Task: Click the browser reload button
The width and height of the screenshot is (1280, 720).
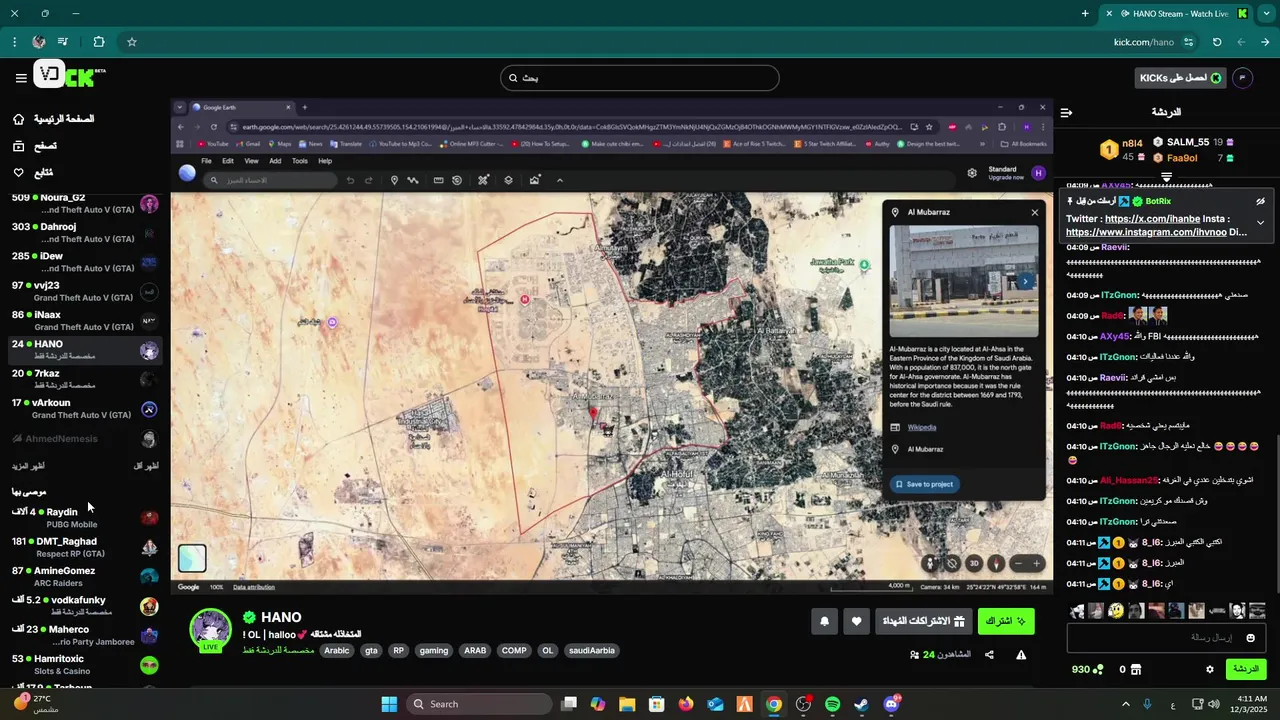Action: pyautogui.click(x=1217, y=42)
